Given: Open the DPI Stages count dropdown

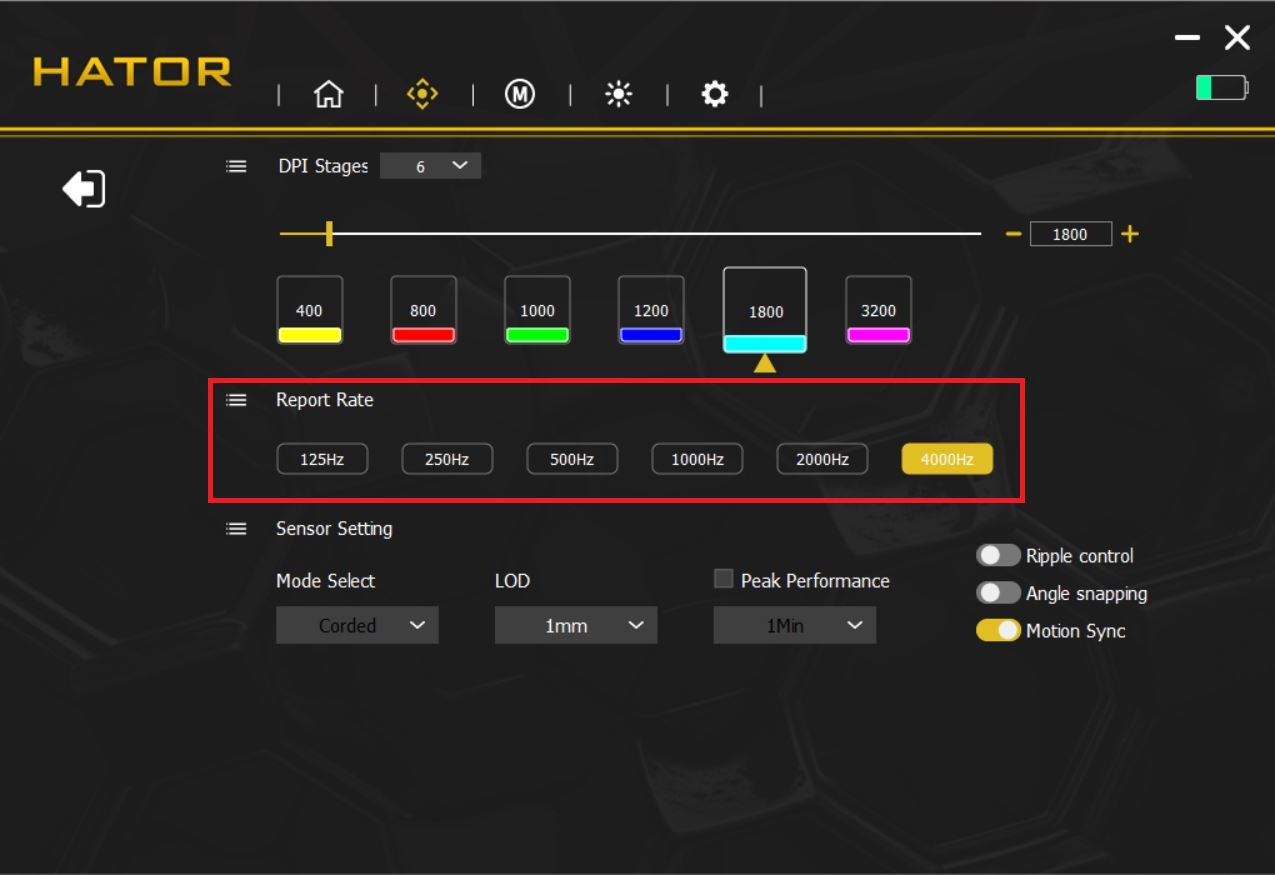Looking at the screenshot, I should tap(431, 166).
